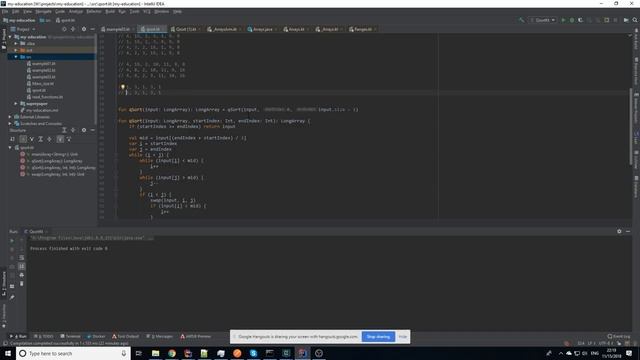Toggle last filter button in Structure toolbar

[69, 139]
